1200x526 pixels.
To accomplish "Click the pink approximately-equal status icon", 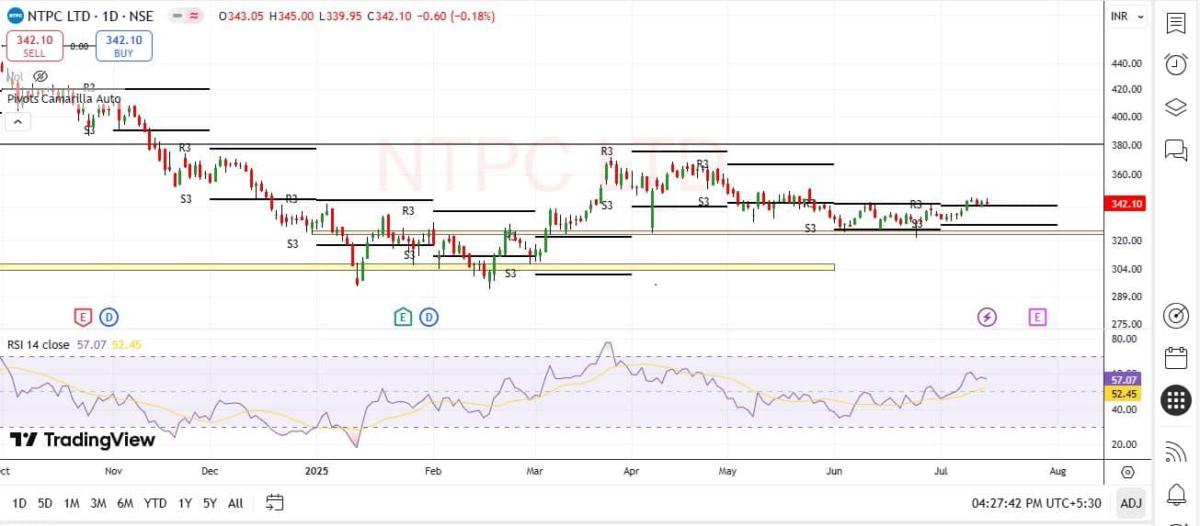I will (x=194, y=16).
